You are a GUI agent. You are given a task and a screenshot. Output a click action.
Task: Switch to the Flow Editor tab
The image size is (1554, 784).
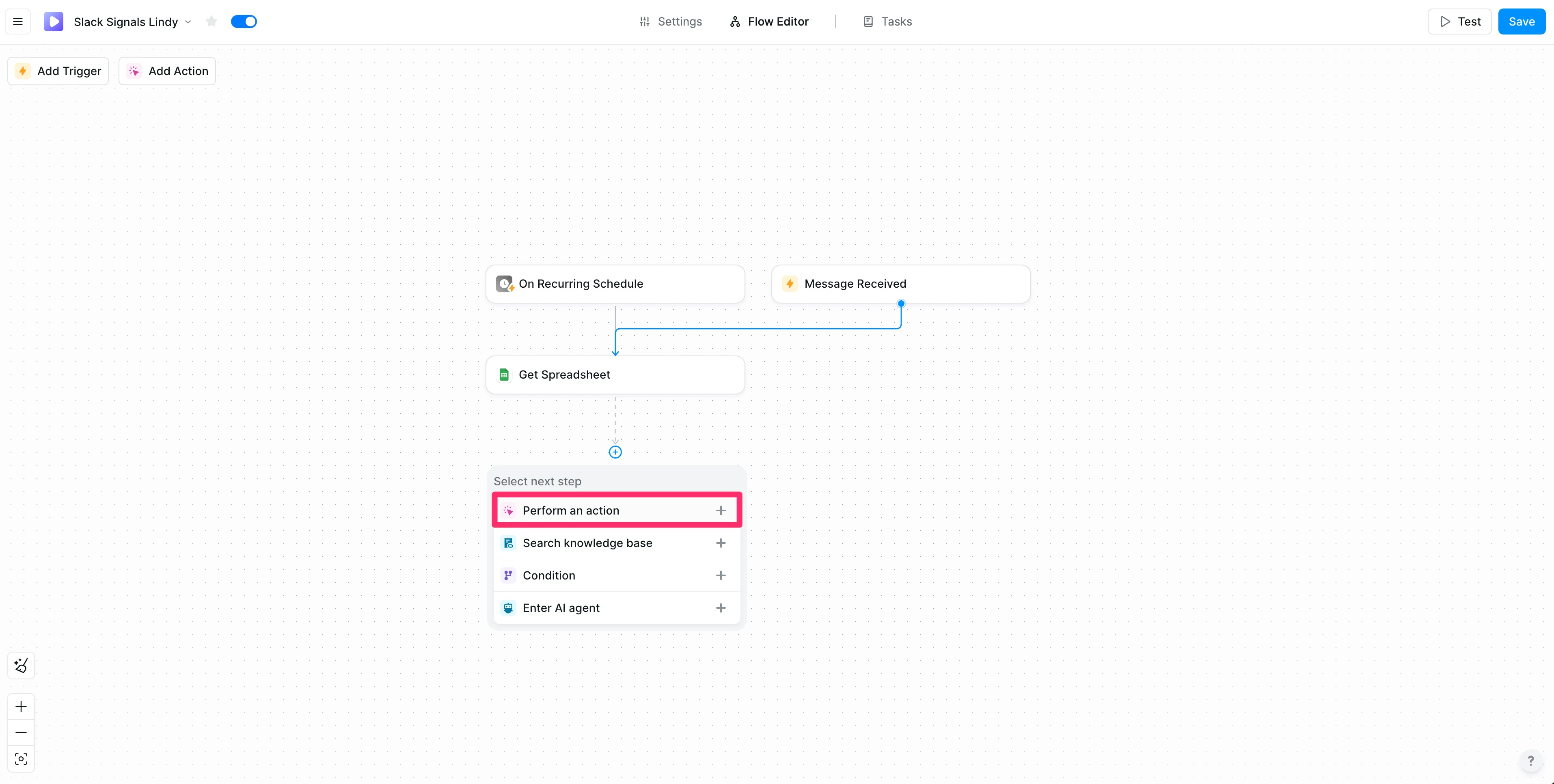(769, 22)
